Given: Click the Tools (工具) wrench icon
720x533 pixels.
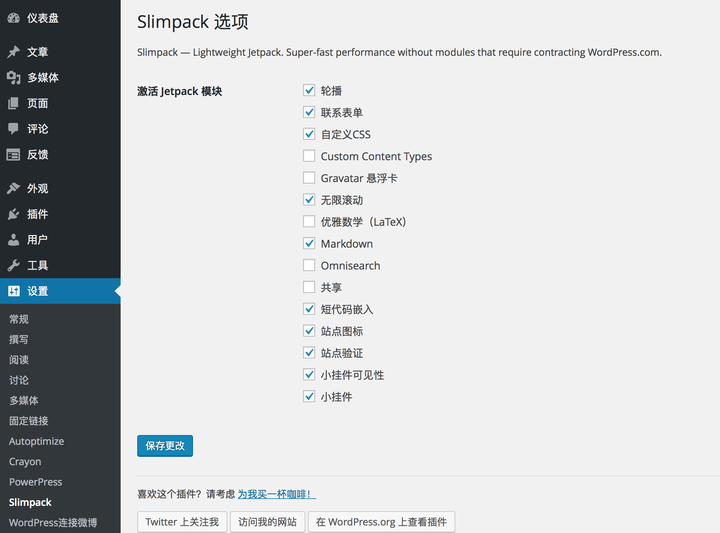Looking at the screenshot, I should coord(13,266).
